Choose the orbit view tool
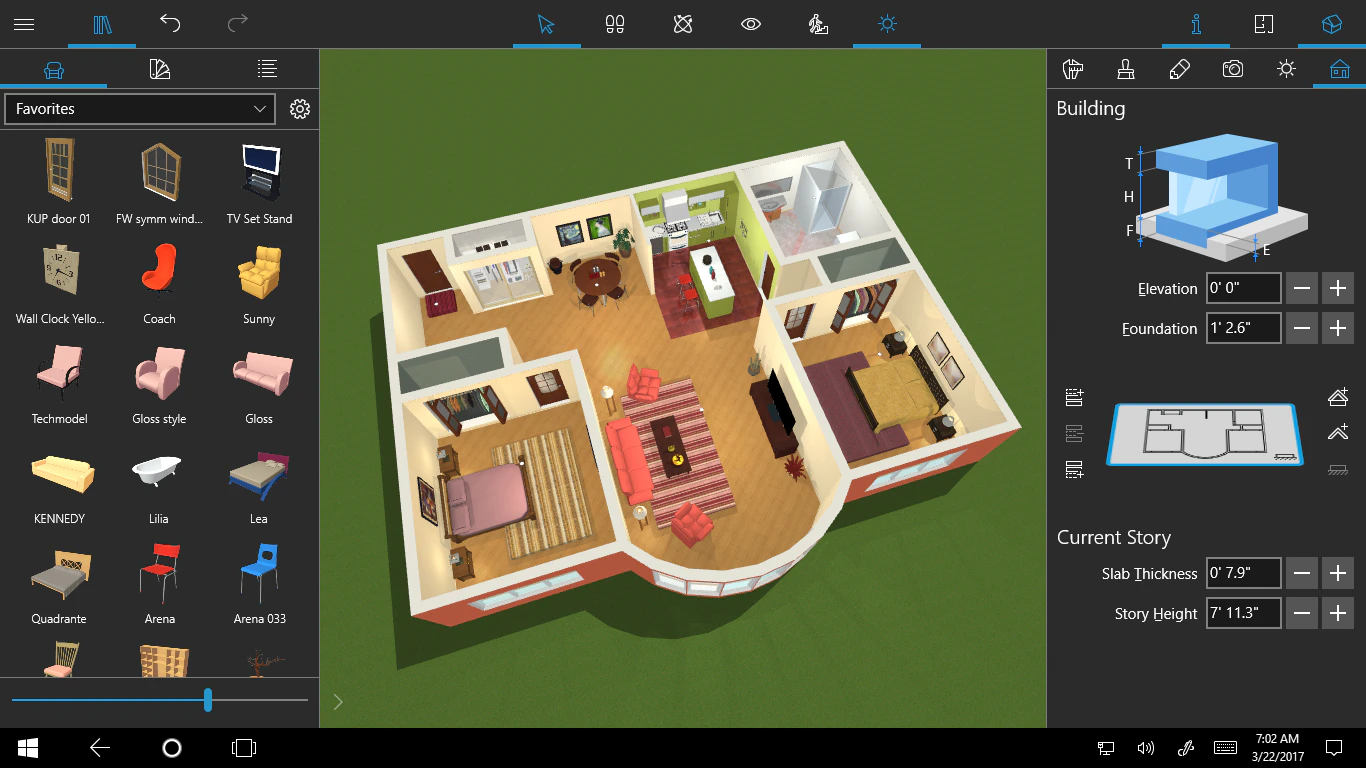Viewport: 1366px width, 768px height. point(683,24)
